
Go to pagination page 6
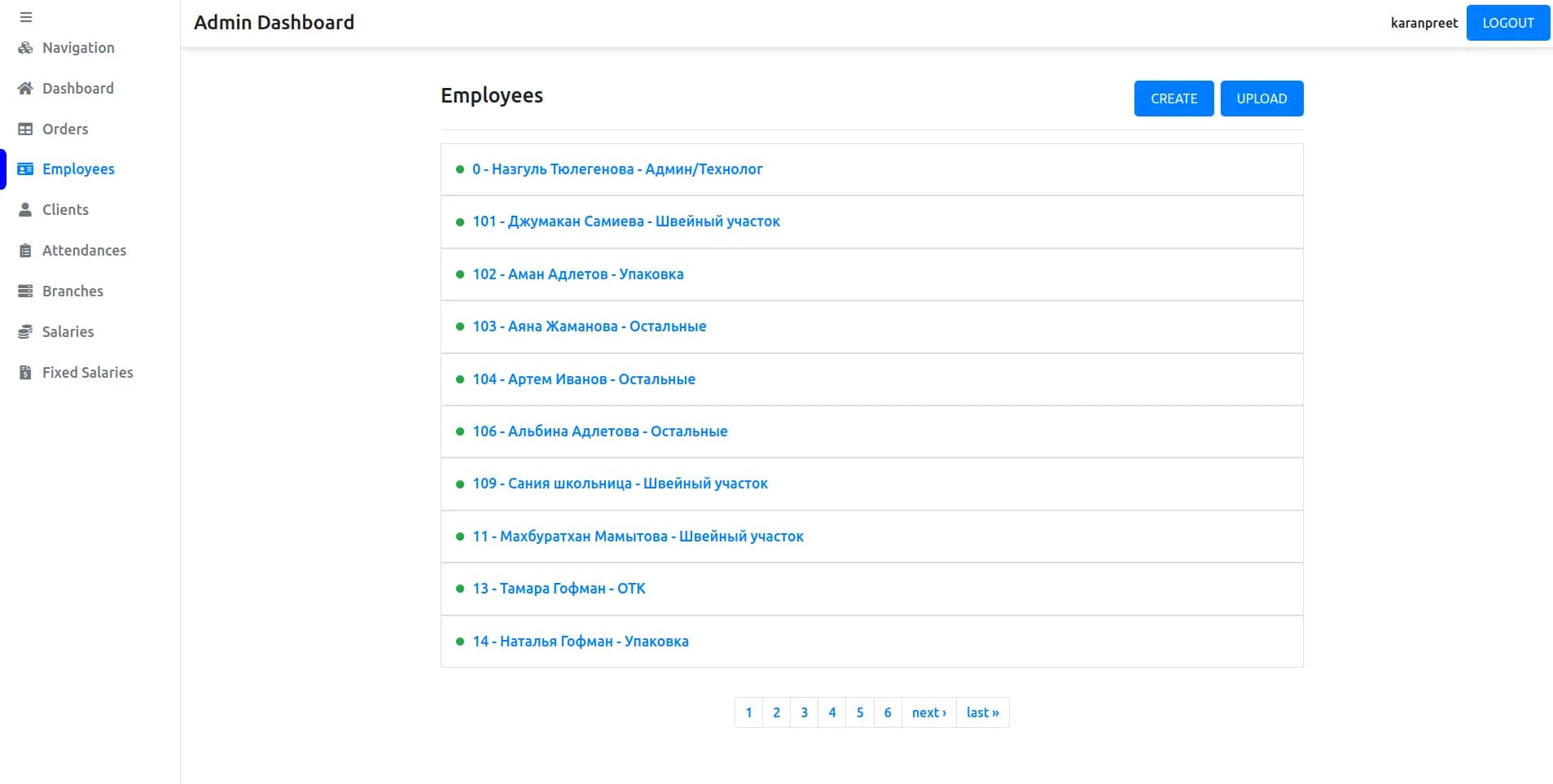click(x=887, y=712)
